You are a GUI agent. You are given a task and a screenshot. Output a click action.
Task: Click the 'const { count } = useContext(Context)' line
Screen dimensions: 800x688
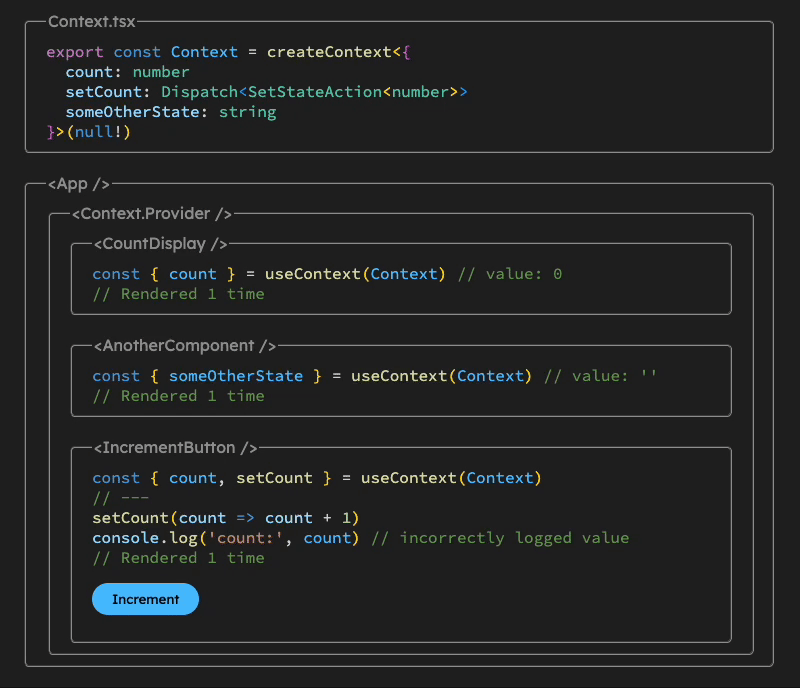coord(269,274)
